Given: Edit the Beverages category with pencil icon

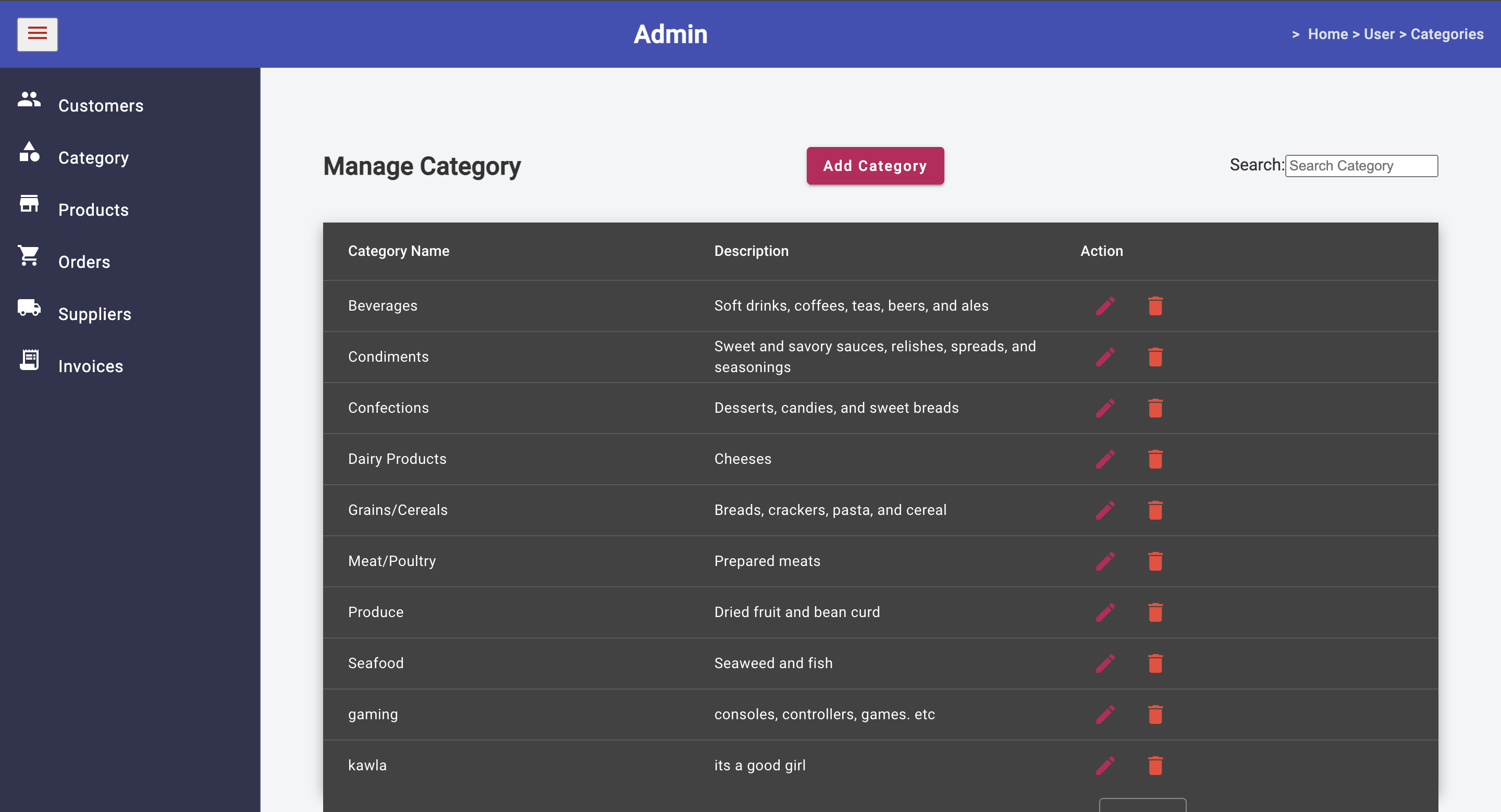Looking at the screenshot, I should click(x=1105, y=306).
